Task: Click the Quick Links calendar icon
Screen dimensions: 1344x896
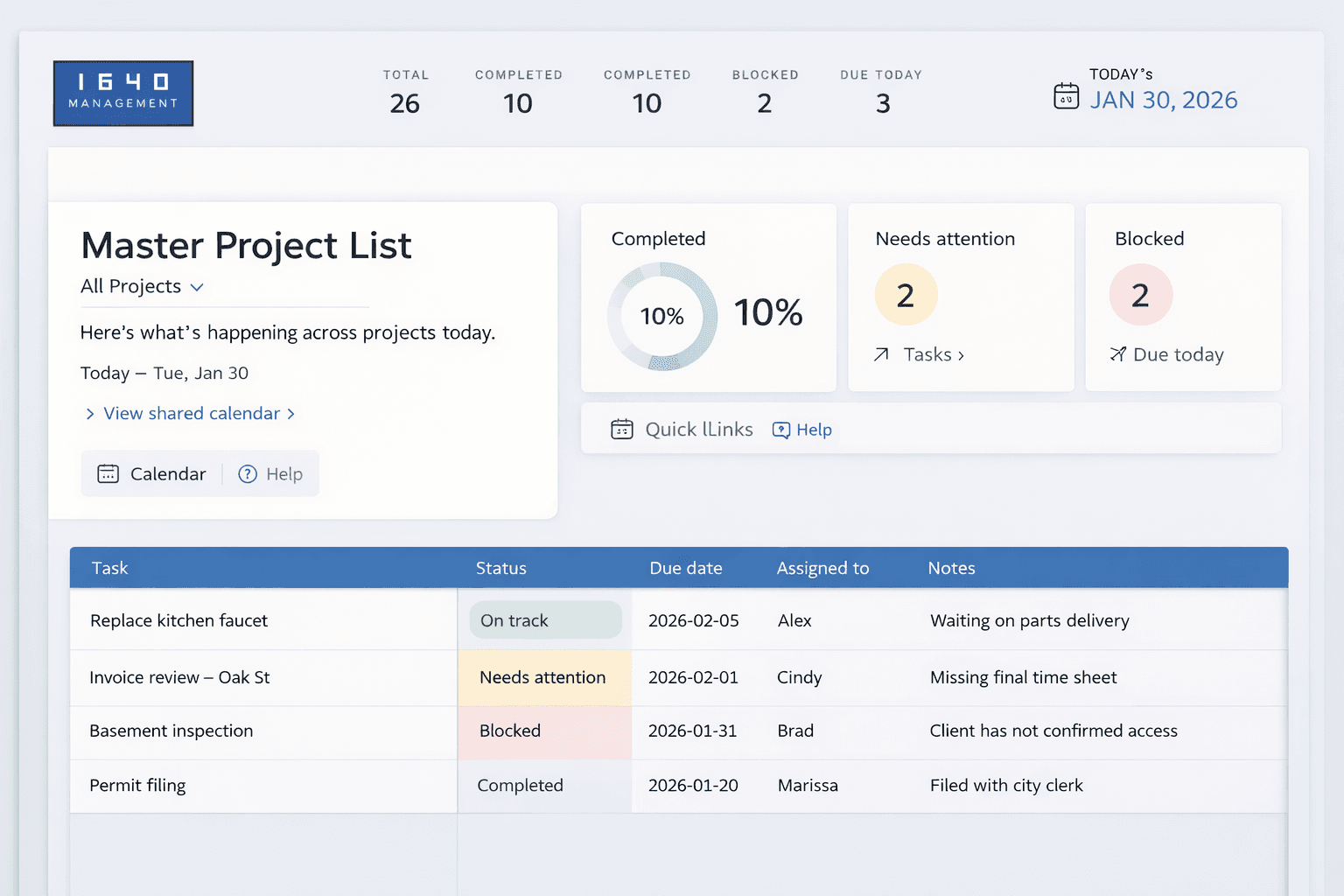Action: point(622,429)
